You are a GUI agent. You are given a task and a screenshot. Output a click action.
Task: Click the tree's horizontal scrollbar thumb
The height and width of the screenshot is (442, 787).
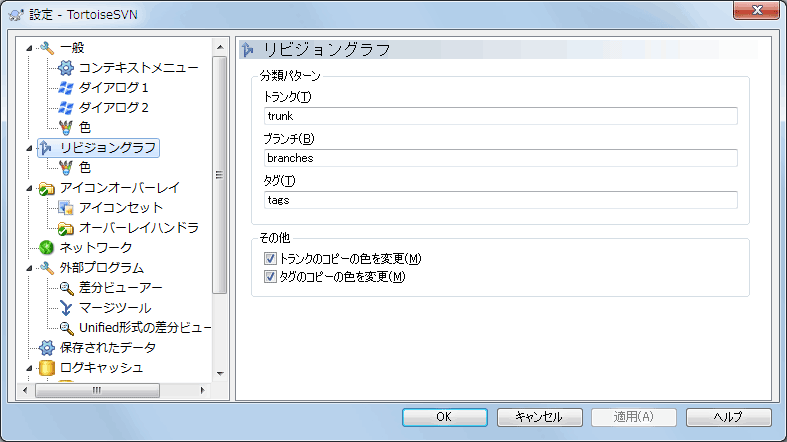[97, 390]
